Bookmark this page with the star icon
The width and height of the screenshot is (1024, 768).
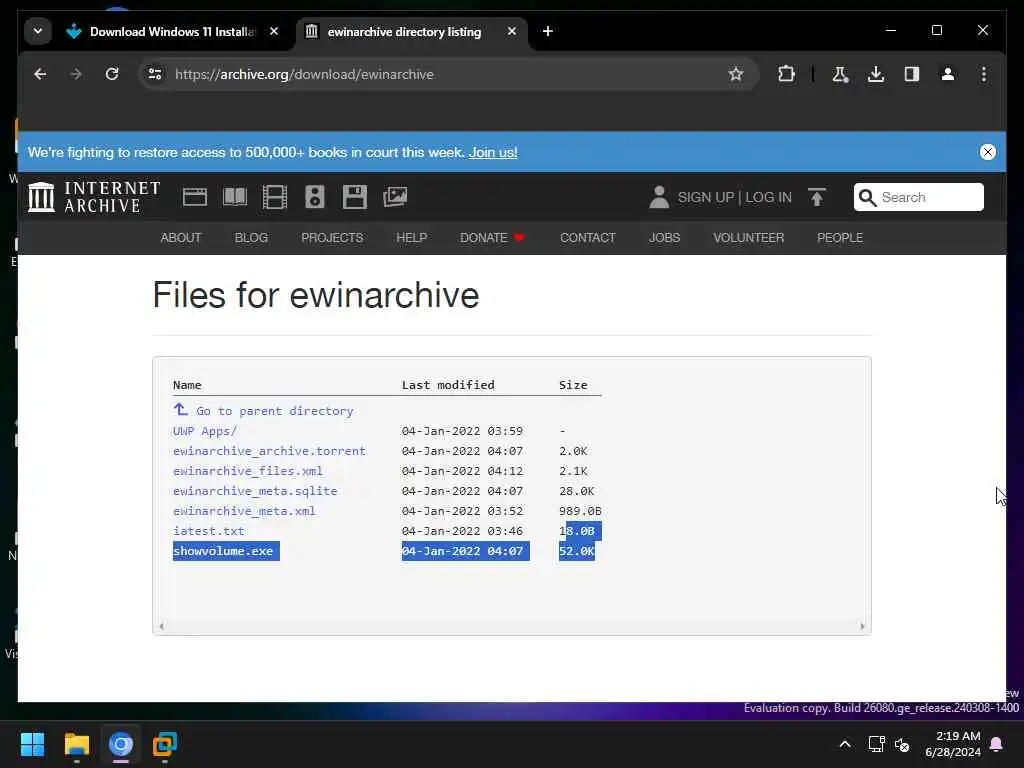pos(736,74)
